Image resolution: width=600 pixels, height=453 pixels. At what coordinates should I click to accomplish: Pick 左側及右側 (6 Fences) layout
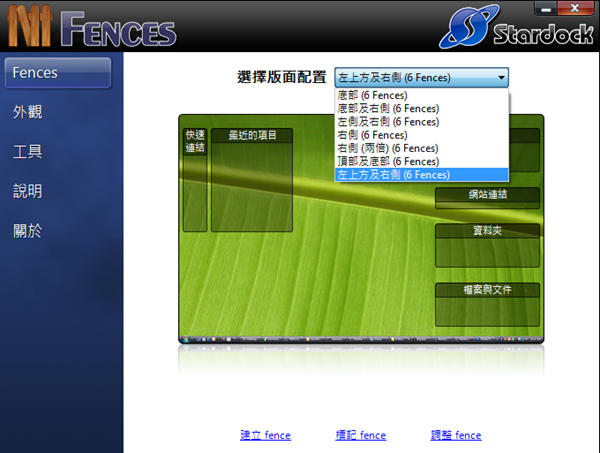421,122
